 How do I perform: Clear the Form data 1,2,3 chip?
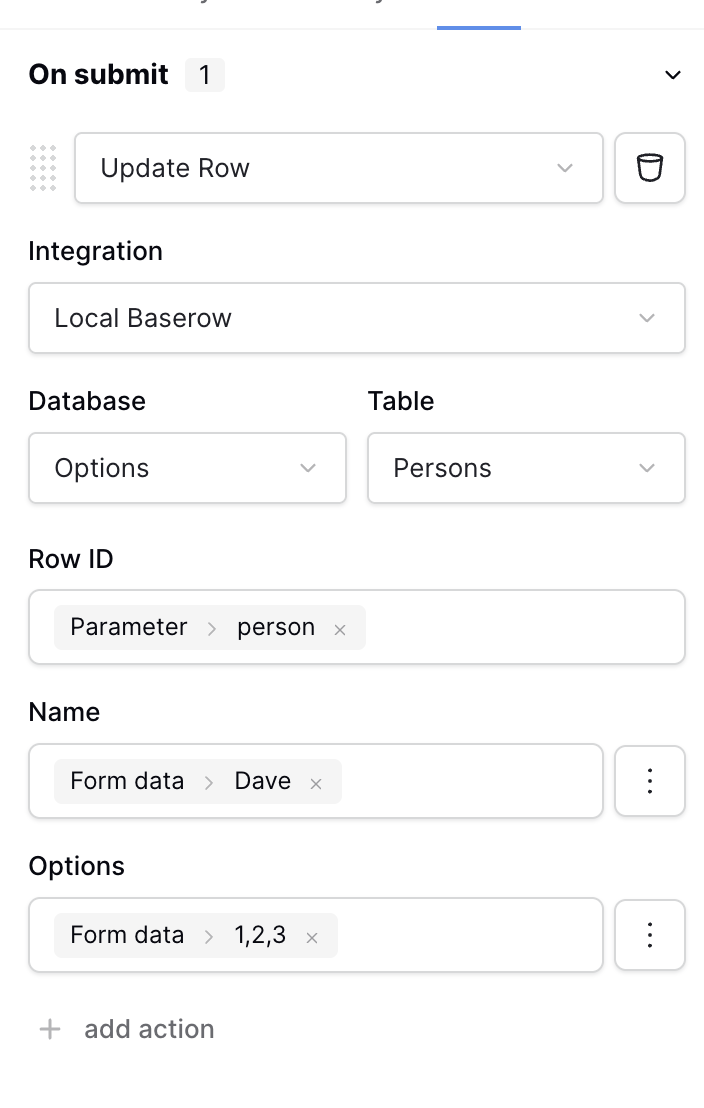tap(312, 938)
